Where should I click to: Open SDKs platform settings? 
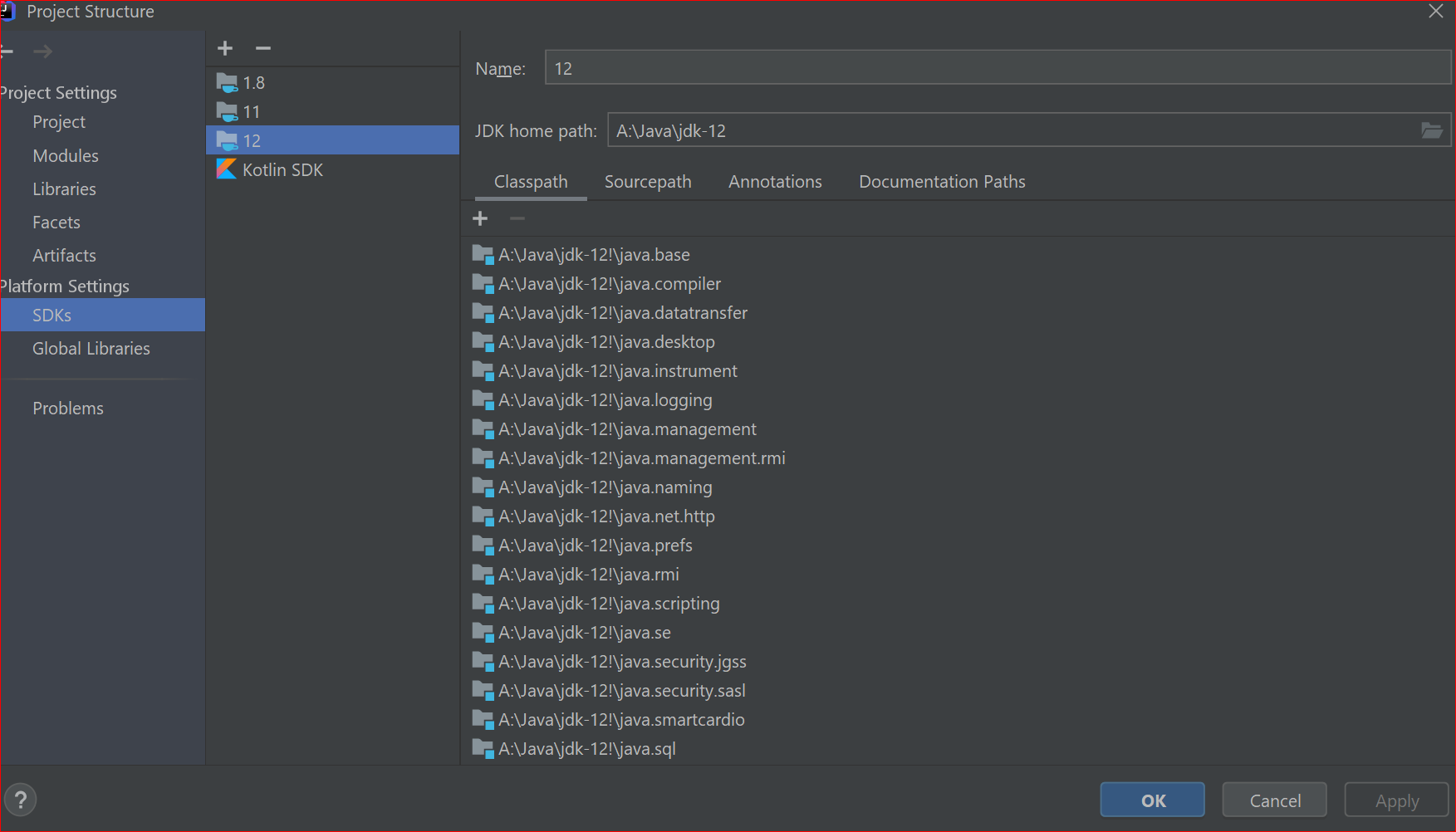(x=103, y=316)
